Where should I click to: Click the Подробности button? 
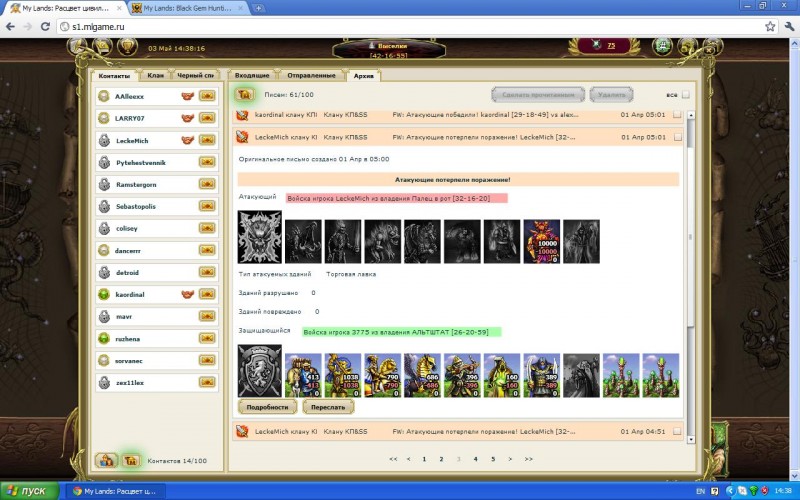267,407
